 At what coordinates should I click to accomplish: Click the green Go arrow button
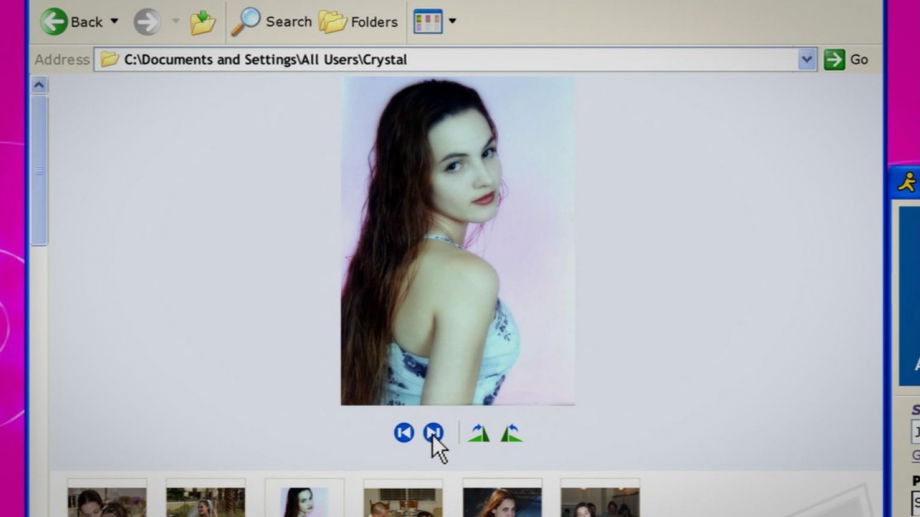pos(834,59)
